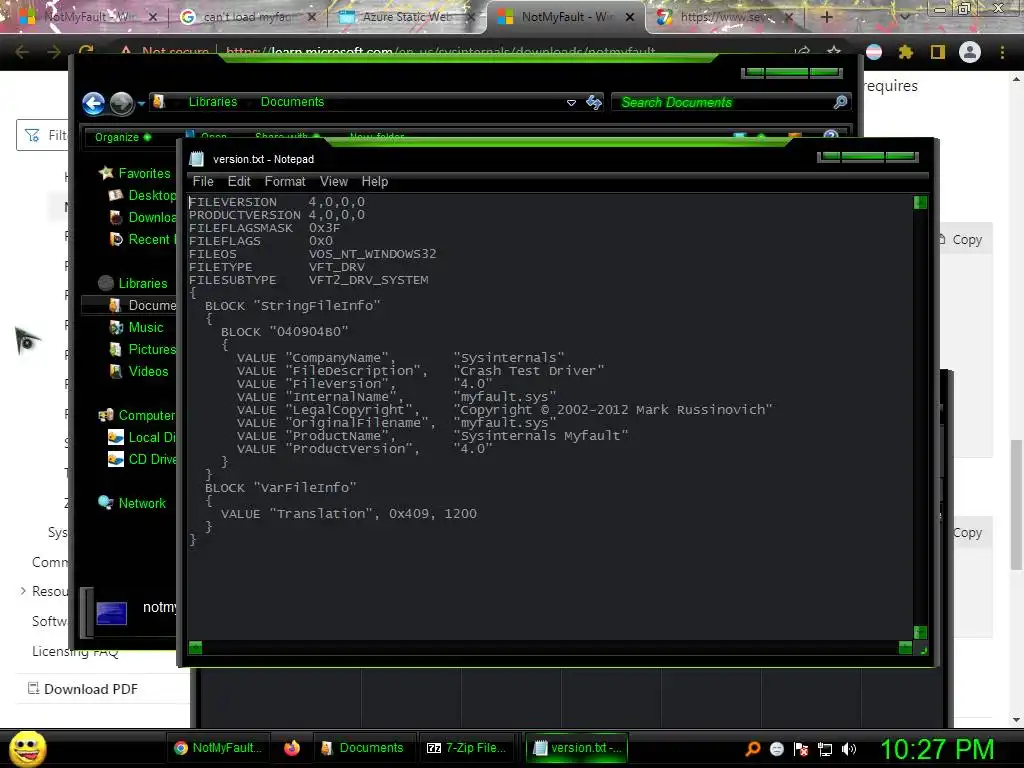Image resolution: width=1024 pixels, height=768 pixels.
Task: Select Recent Places under Favorites
Action: coord(152,239)
